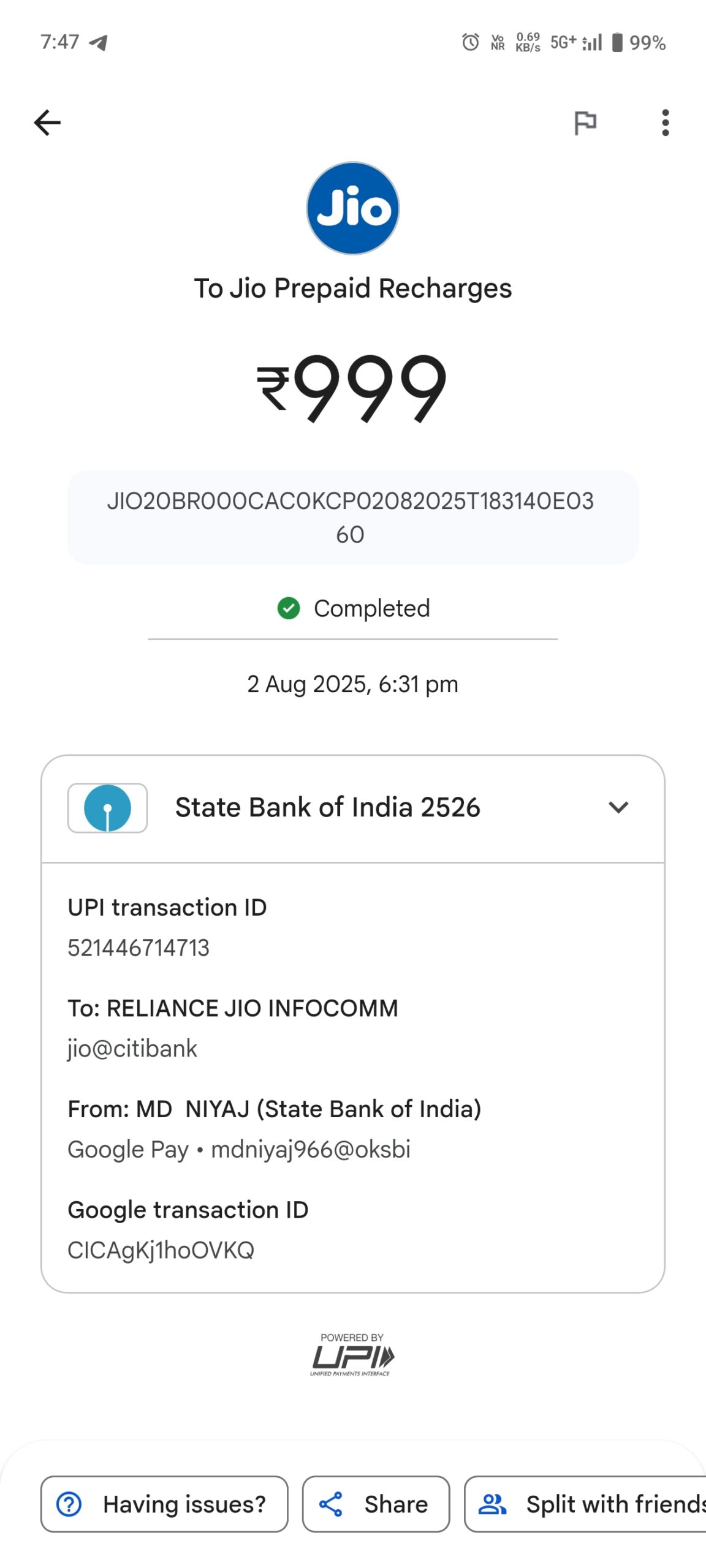Tap the Powered by UPI logo
Viewport: 706px width, 1568px height.
(x=352, y=1356)
